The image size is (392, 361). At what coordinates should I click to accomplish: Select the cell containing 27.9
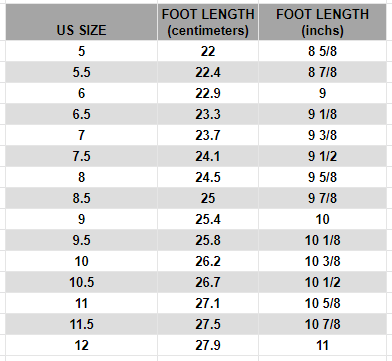[208, 345]
